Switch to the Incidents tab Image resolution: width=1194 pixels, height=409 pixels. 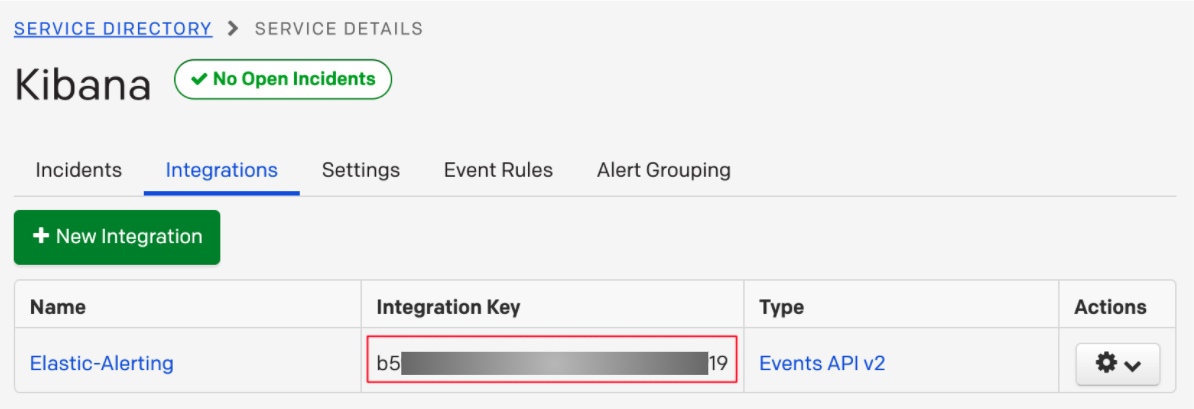pyautogui.click(x=78, y=170)
